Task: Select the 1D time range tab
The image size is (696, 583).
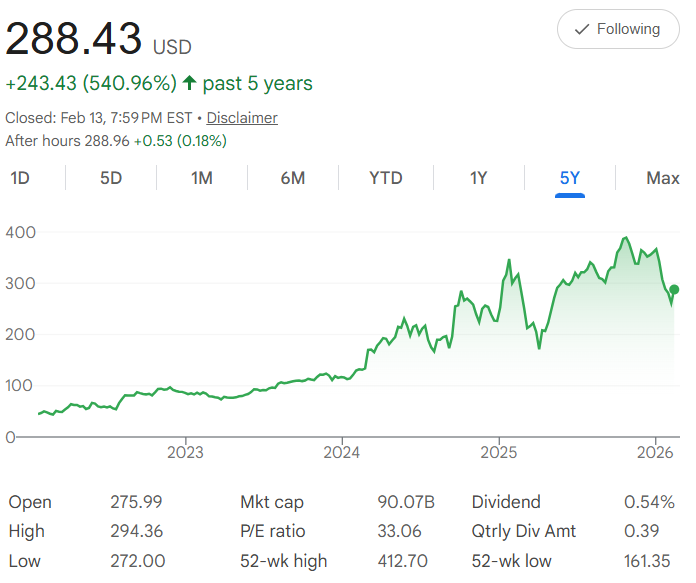Action: coord(20,178)
